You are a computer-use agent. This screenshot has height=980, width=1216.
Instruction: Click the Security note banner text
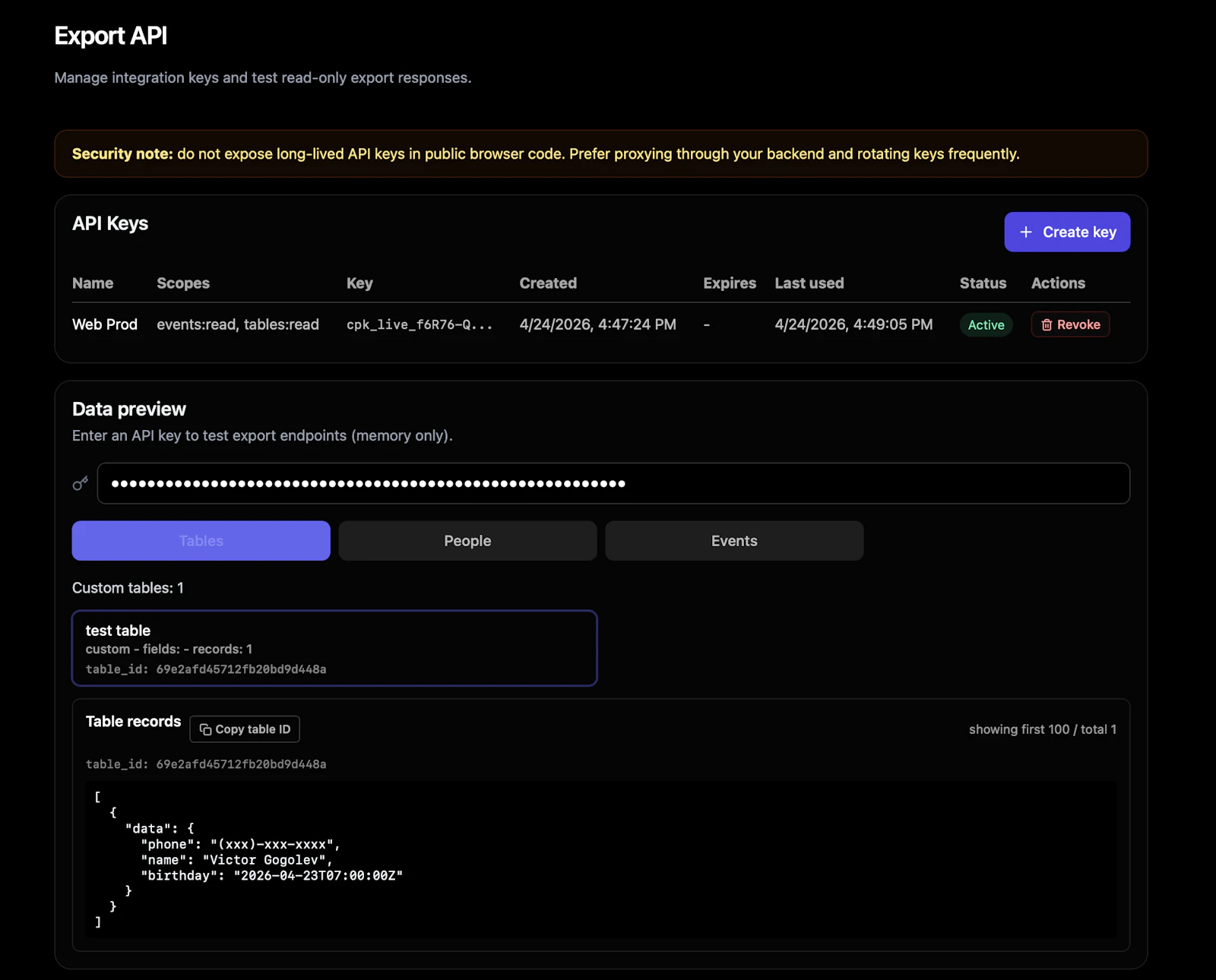click(x=546, y=153)
